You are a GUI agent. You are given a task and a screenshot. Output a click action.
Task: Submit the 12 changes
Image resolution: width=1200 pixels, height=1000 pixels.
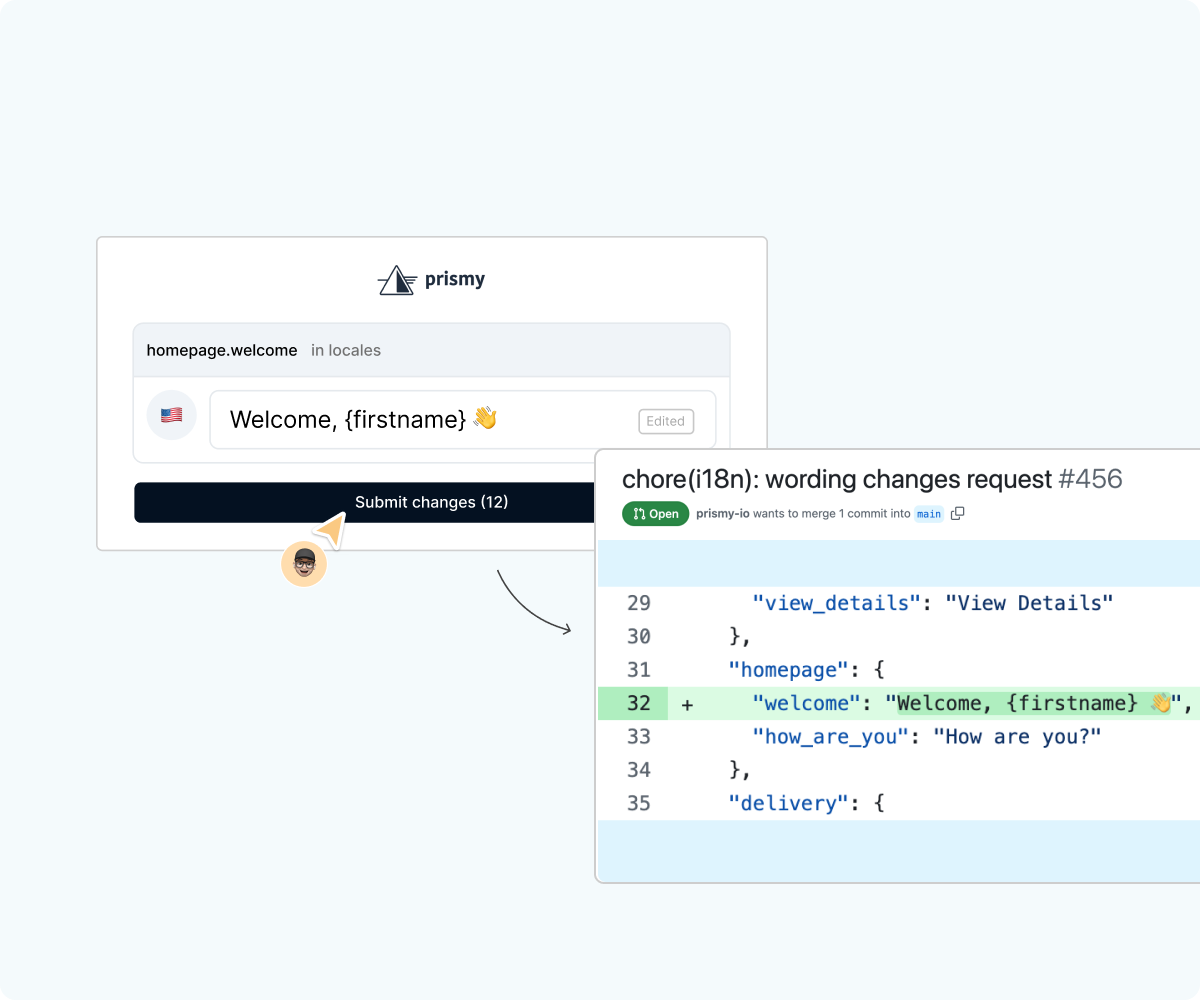click(365, 502)
